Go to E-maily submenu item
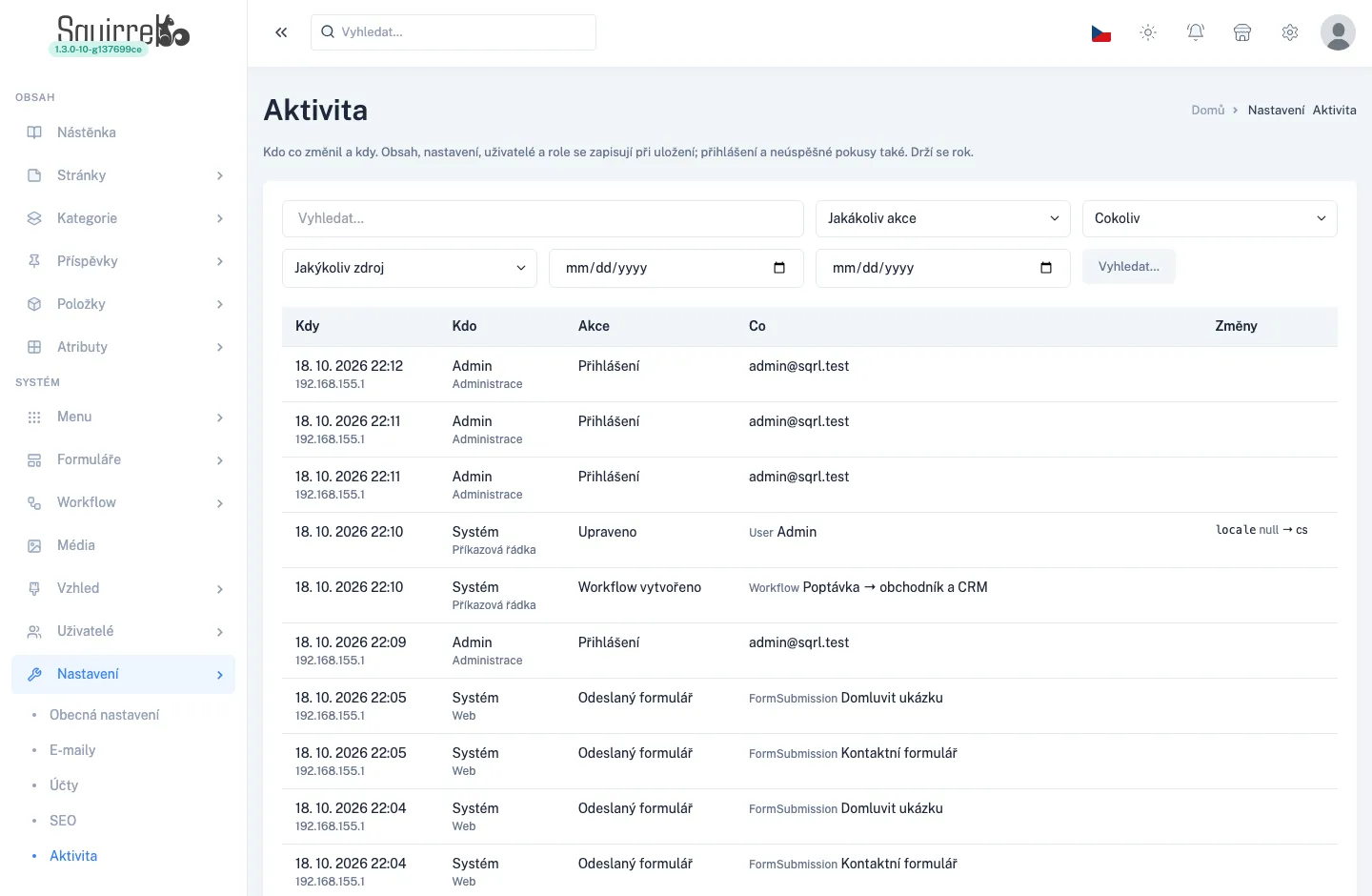 point(72,750)
